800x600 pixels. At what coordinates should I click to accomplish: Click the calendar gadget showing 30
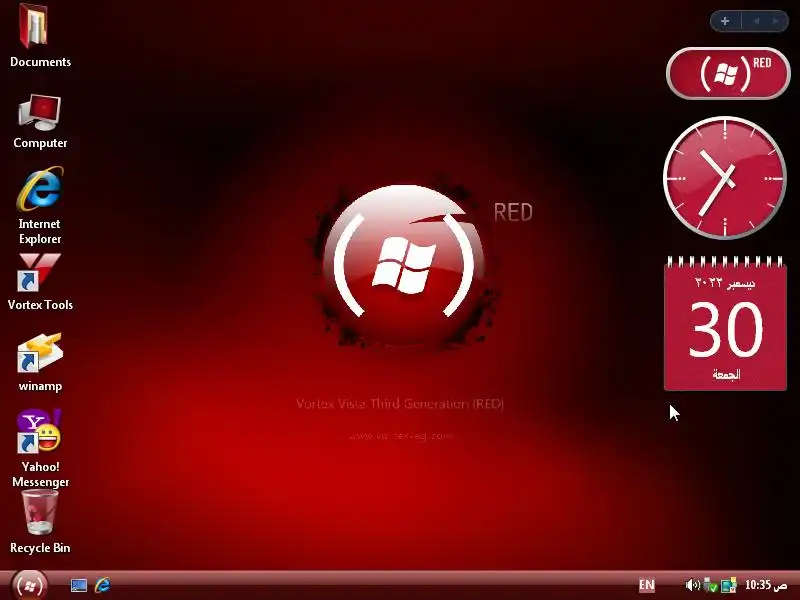pyautogui.click(x=725, y=323)
